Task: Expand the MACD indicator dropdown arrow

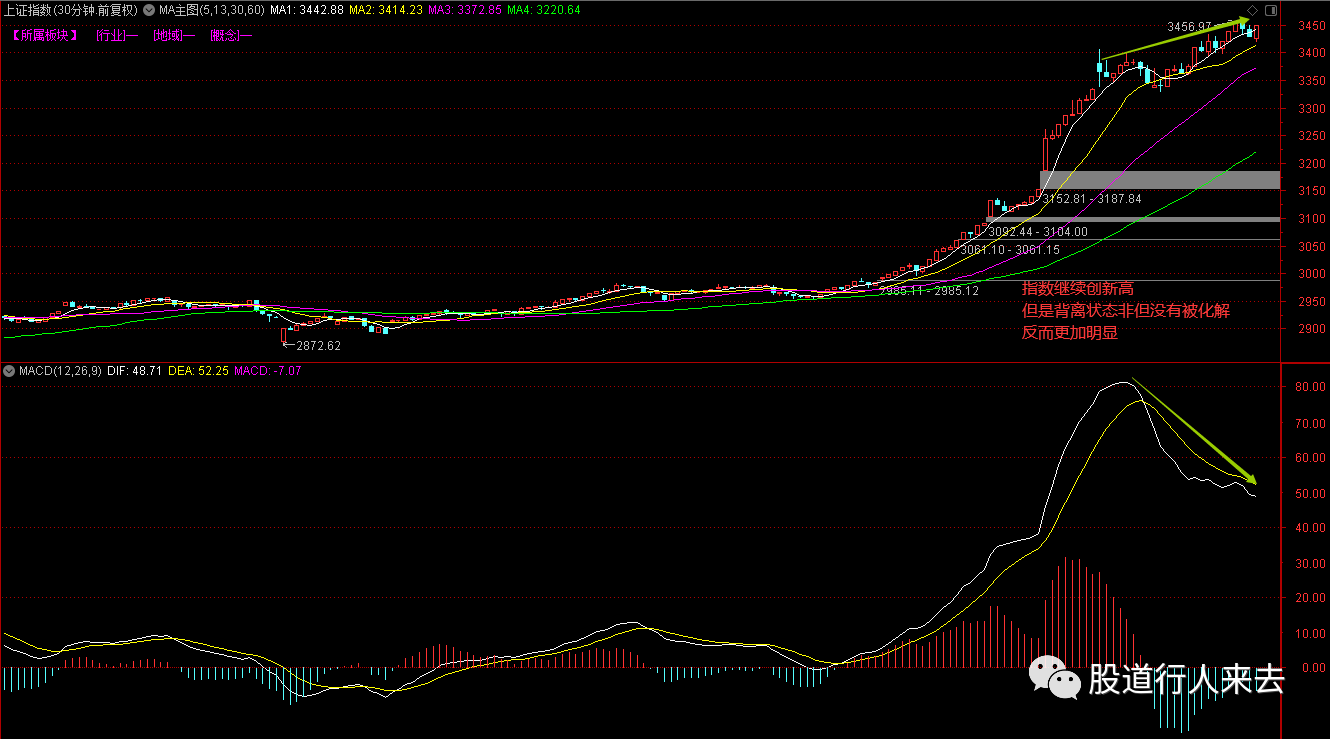Action: pos(9,371)
